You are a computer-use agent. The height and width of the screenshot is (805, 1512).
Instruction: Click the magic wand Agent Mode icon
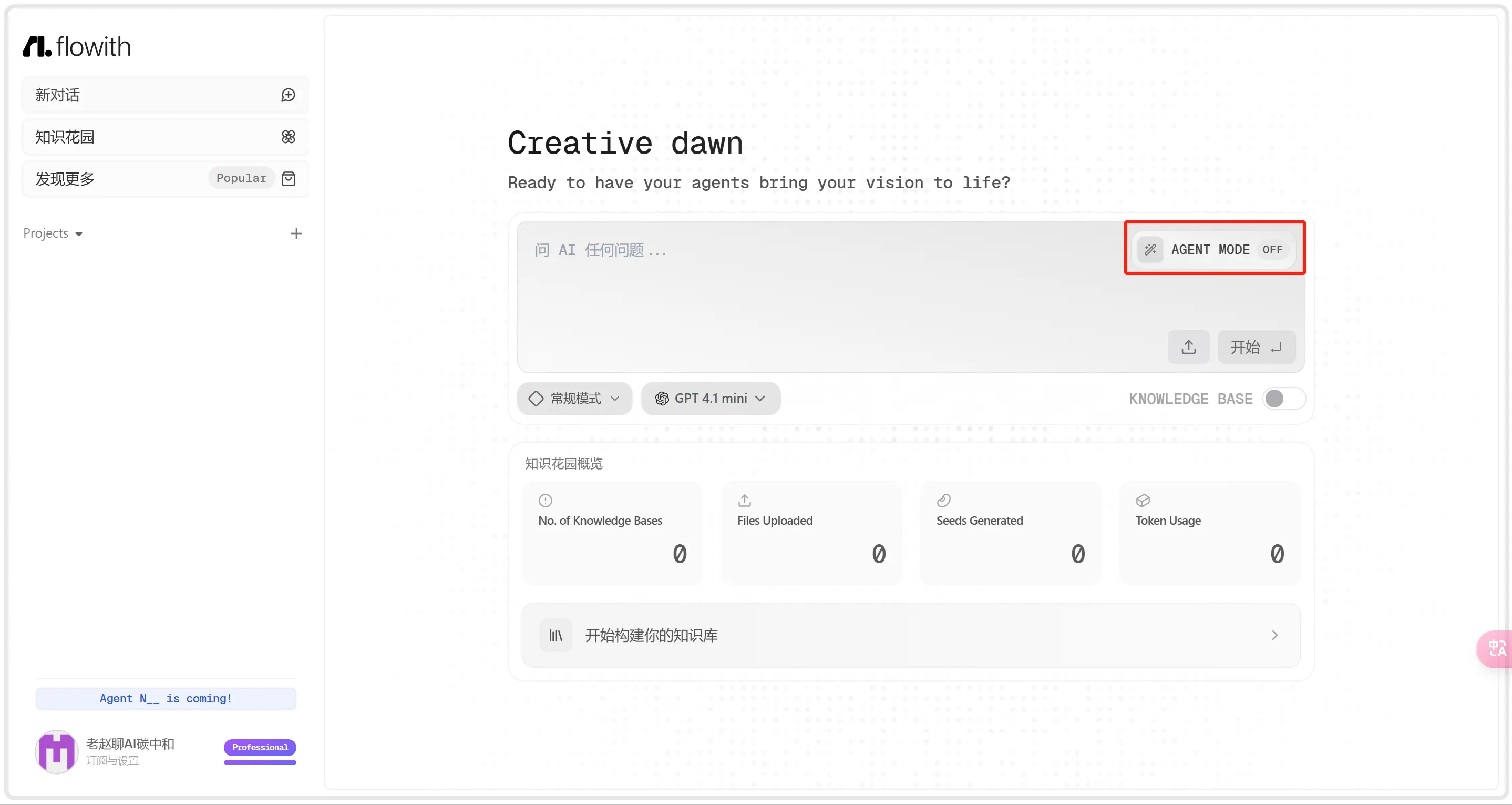click(1150, 250)
